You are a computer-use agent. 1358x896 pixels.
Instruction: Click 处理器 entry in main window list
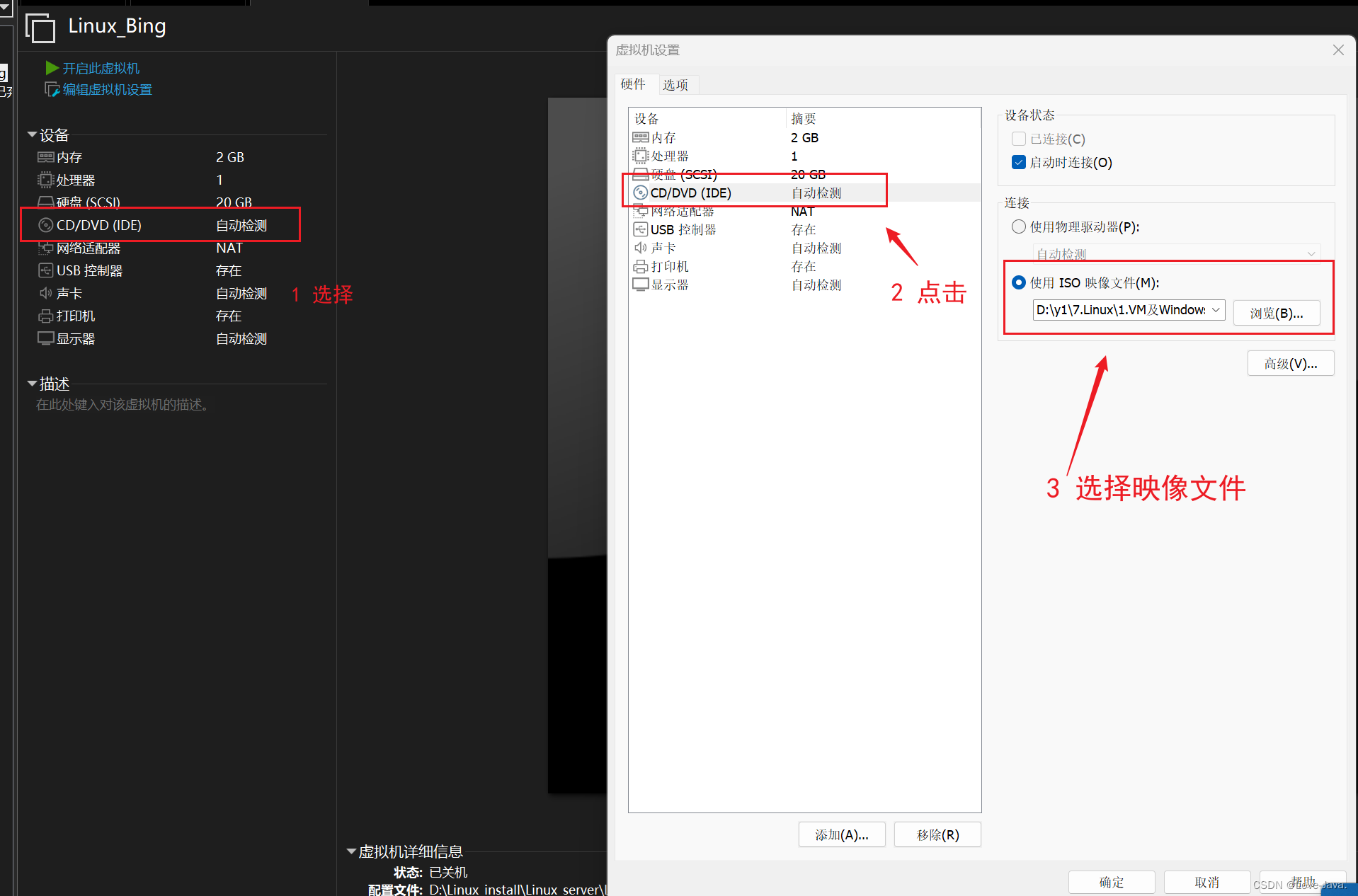pyautogui.click(x=76, y=180)
